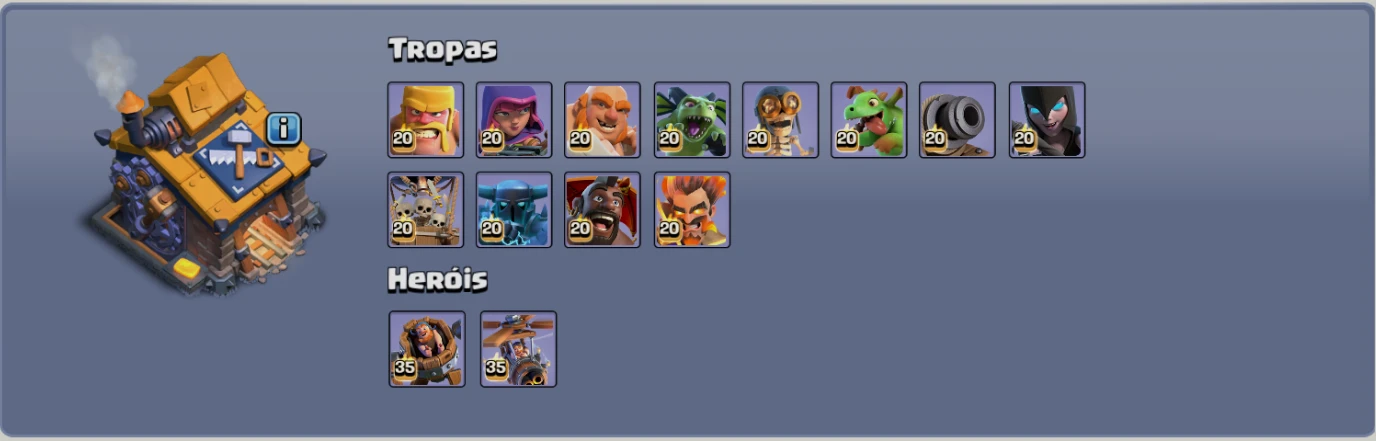This screenshot has height=441, width=1376.
Task: Select the Battle Copter hero
Action: 519,349
